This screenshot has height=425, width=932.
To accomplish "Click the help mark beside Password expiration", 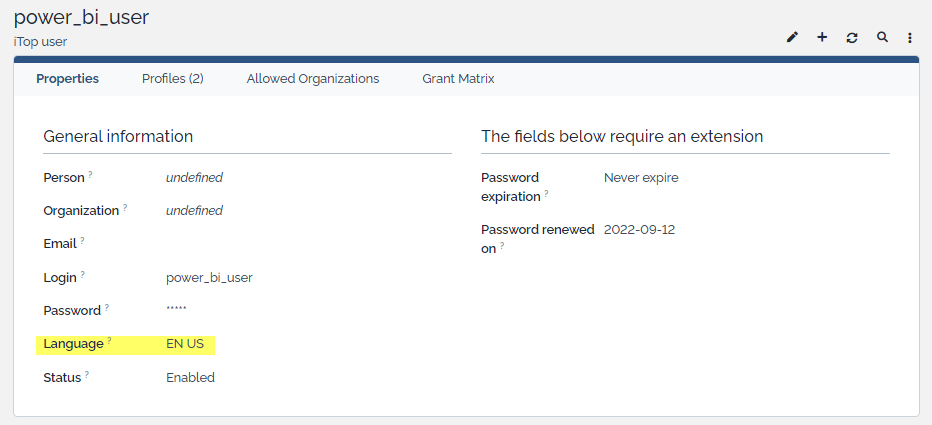I will (x=546, y=194).
